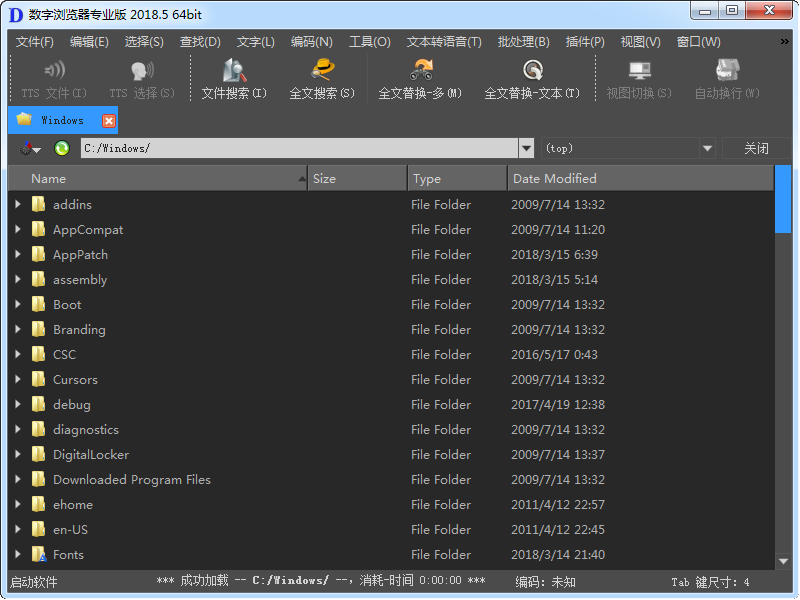Screen dimensions: 800x600
Task: Click the DigitalLocker folder icon
Action: pyautogui.click(x=38, y=454)
